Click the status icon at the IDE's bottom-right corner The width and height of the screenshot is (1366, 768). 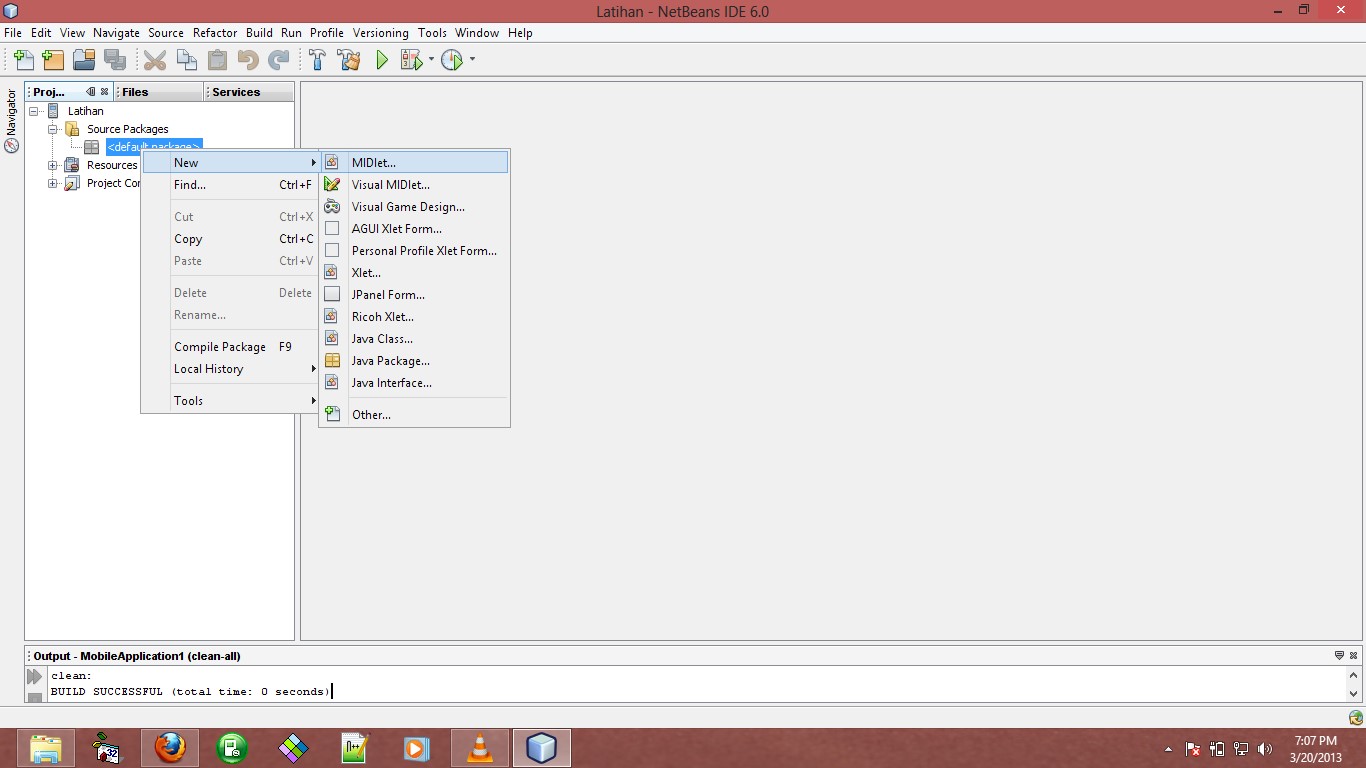point(1355,717)
